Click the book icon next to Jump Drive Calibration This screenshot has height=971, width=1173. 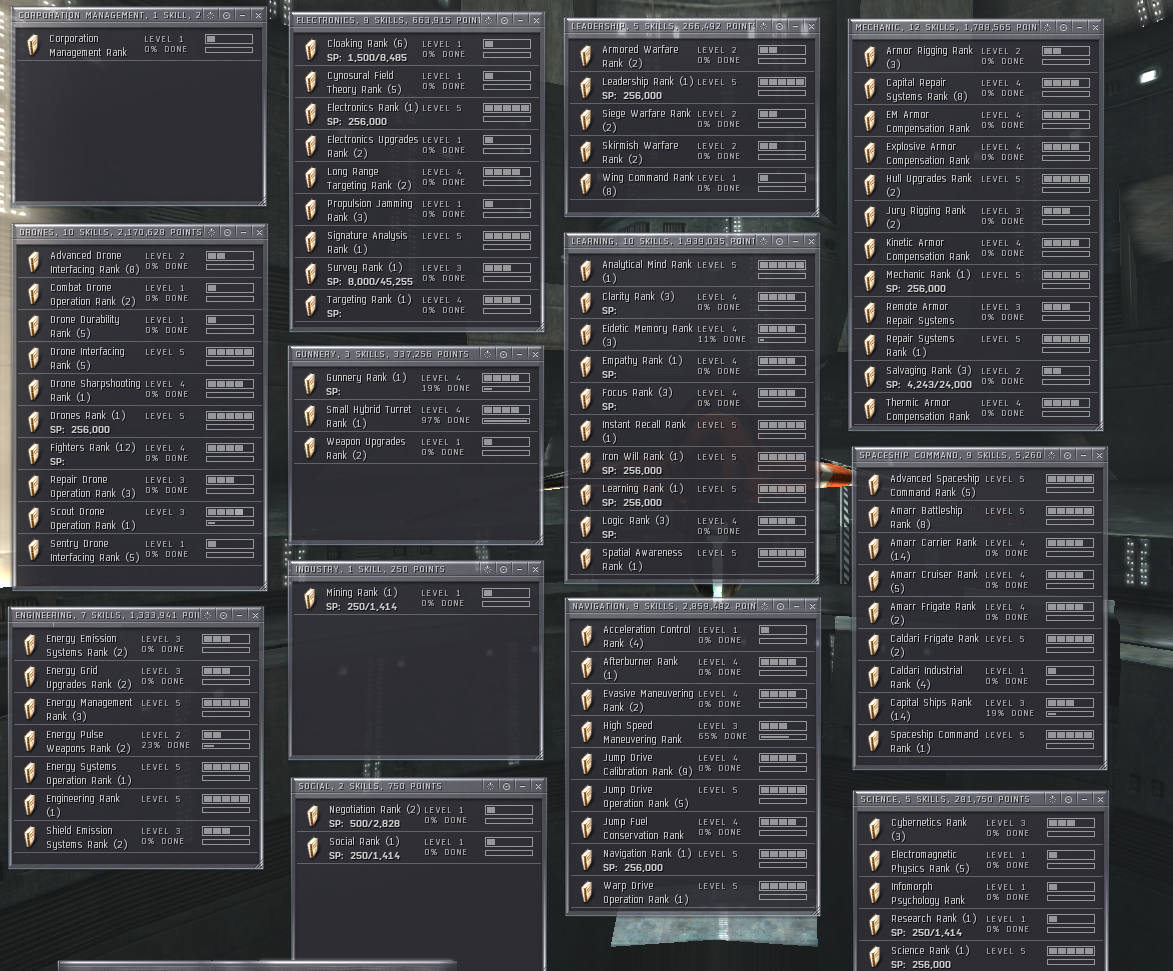pyautogui.click(x=587, y=764)
